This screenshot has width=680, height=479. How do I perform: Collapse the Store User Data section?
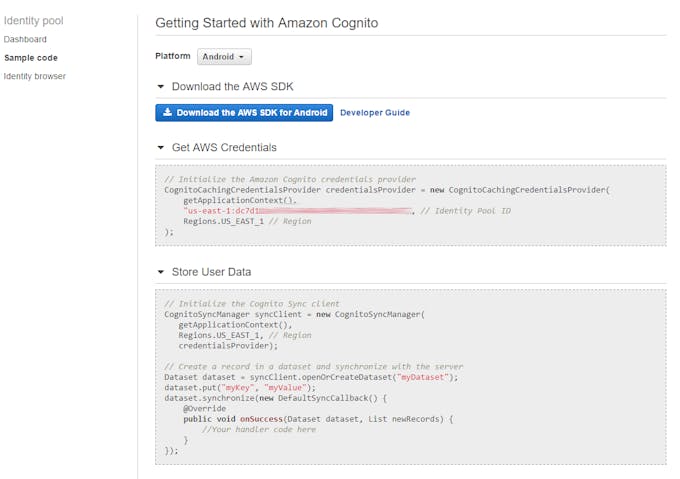160,272
